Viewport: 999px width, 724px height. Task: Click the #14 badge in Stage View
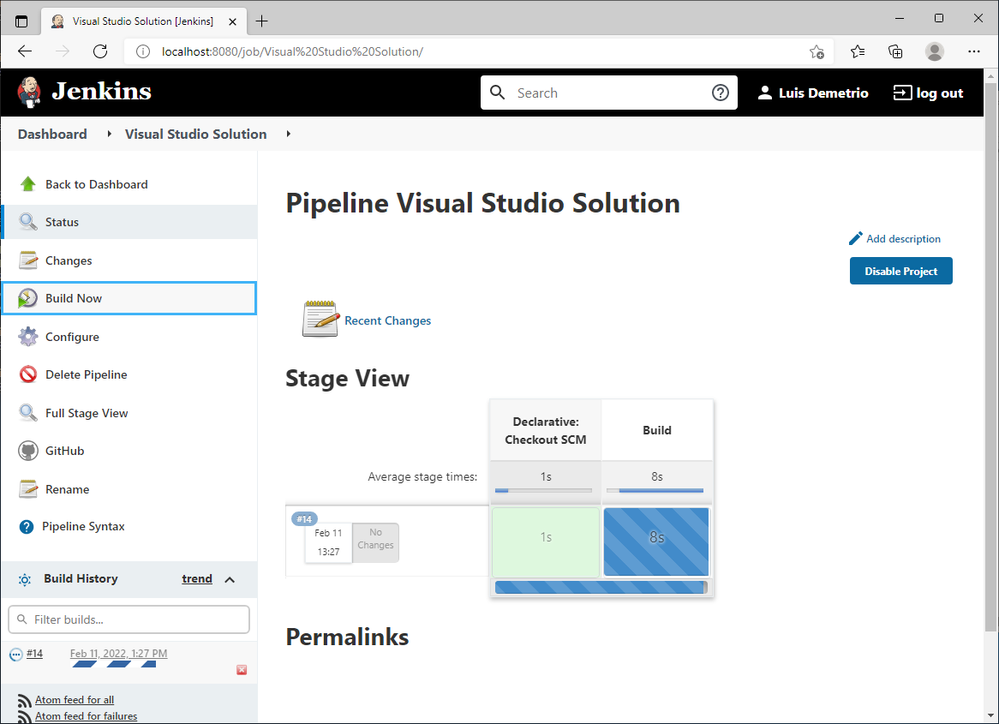tap(304, 519)
